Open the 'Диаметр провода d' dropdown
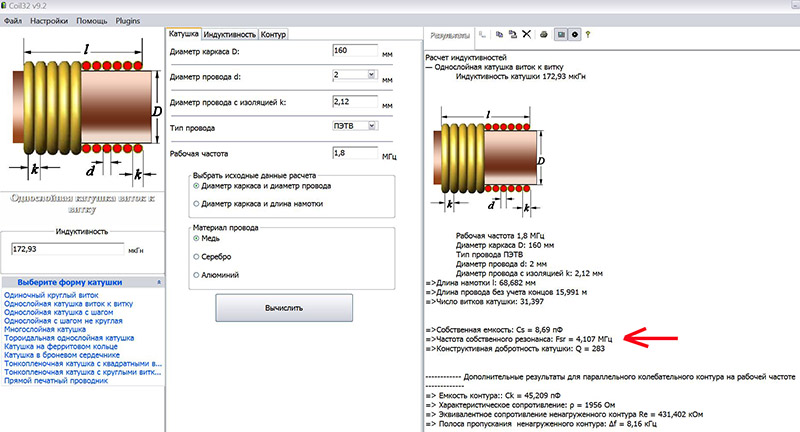Screen dimensions: 800x432 tap(371, 74)
